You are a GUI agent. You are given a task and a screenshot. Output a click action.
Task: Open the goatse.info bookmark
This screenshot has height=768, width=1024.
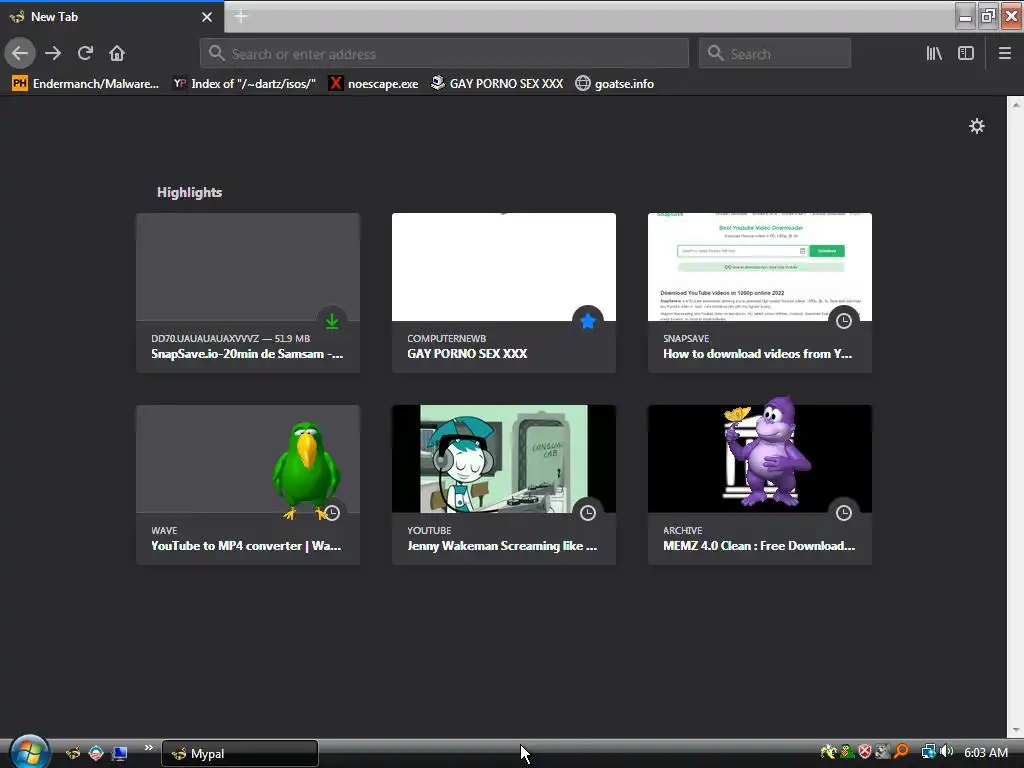pyautogui.click(x=615, y=84)
